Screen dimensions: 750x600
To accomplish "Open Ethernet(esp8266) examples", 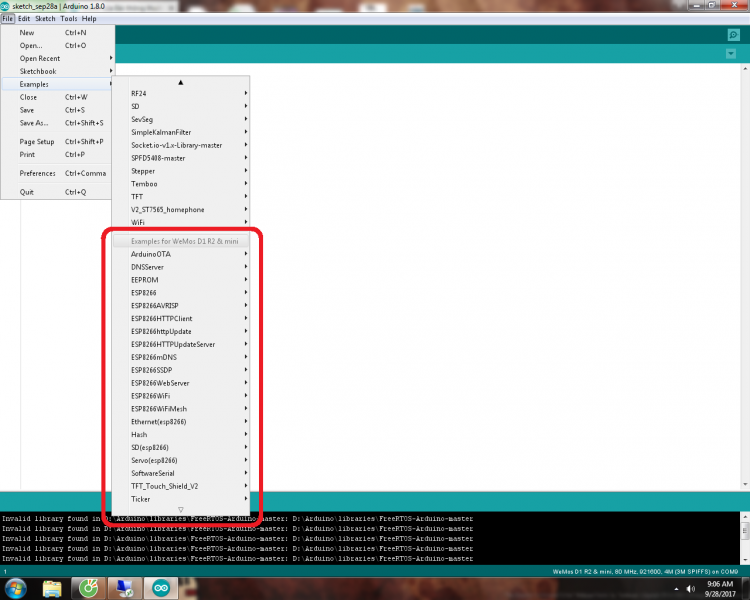I will [181, 422].
